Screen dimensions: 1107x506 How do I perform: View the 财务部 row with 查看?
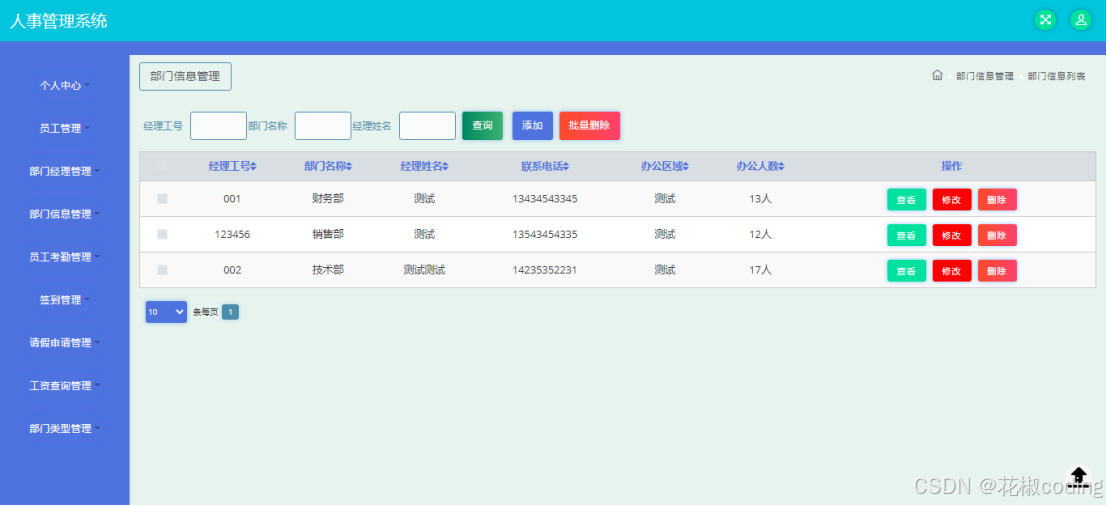[x=906, y=200]
